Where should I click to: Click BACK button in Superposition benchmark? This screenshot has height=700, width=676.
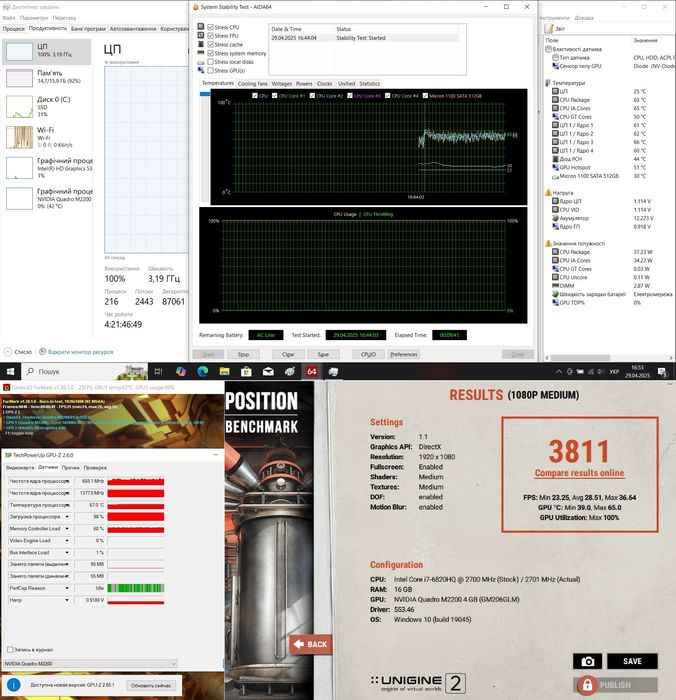[x=311, y=644]
